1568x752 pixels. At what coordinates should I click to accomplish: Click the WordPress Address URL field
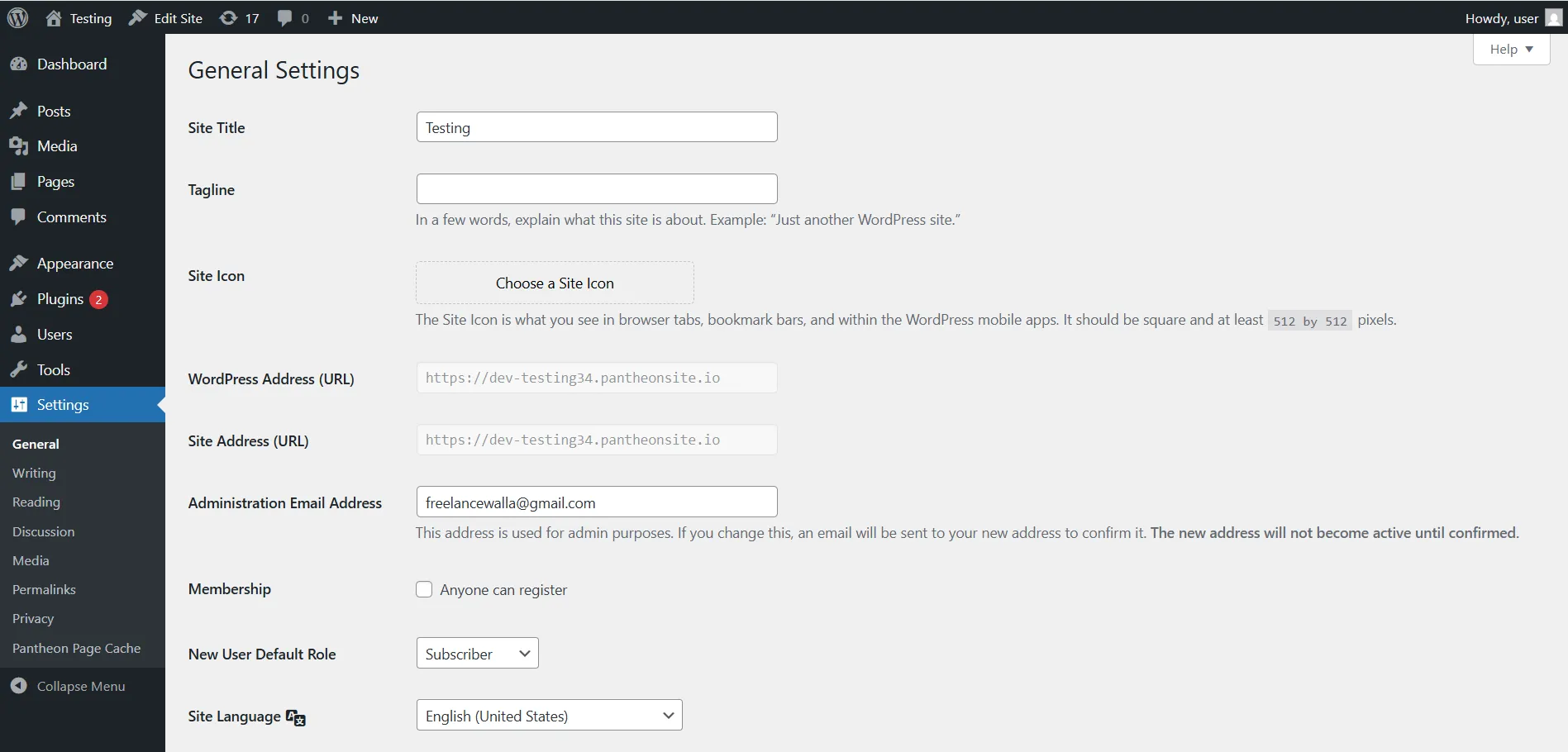coord(597,378)
